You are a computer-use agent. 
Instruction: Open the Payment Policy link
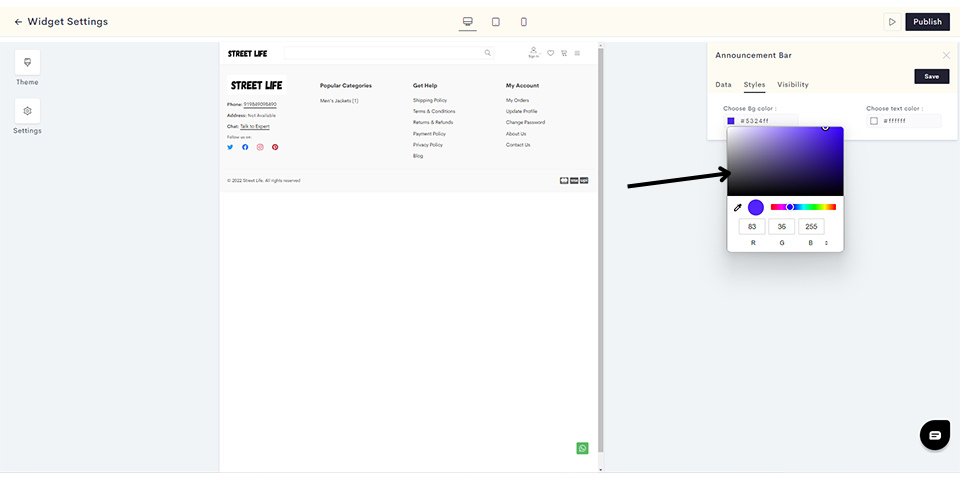(429, 133)
